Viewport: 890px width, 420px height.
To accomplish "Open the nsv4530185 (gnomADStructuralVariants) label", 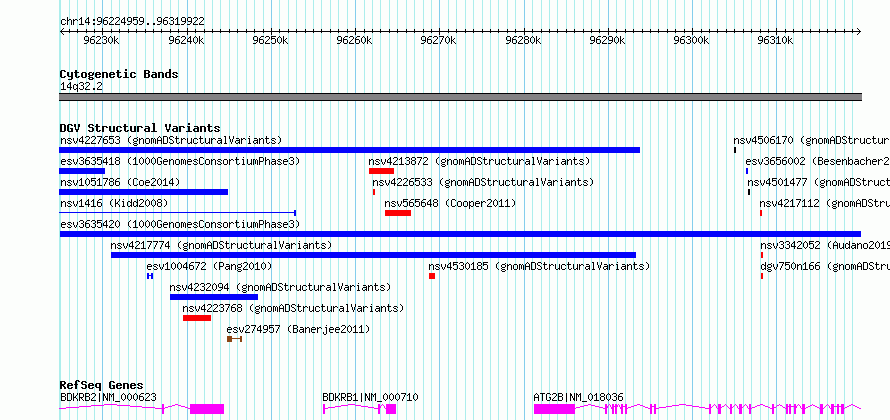I will coord(539,266).
